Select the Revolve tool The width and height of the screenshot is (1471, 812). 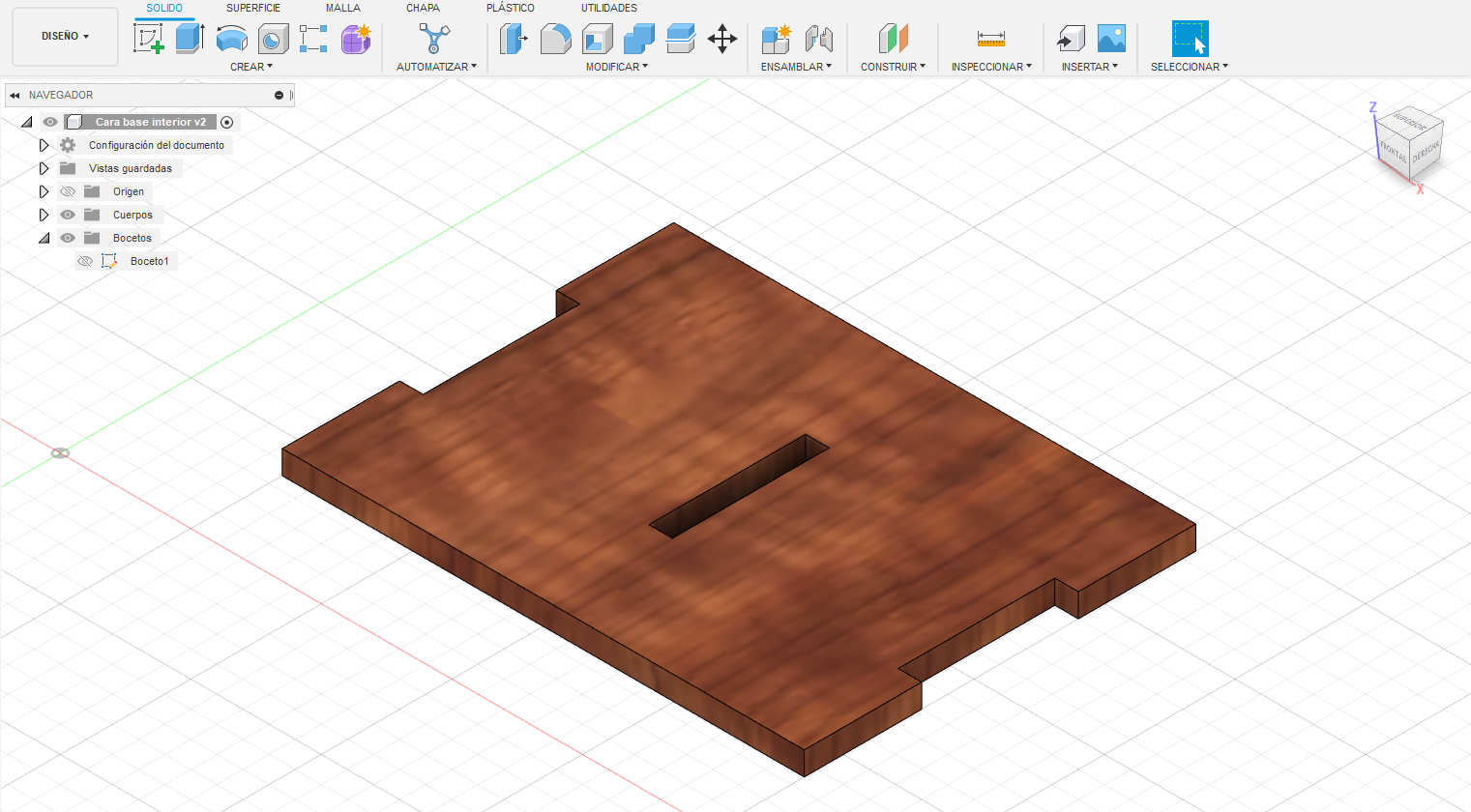coord(232,39)
